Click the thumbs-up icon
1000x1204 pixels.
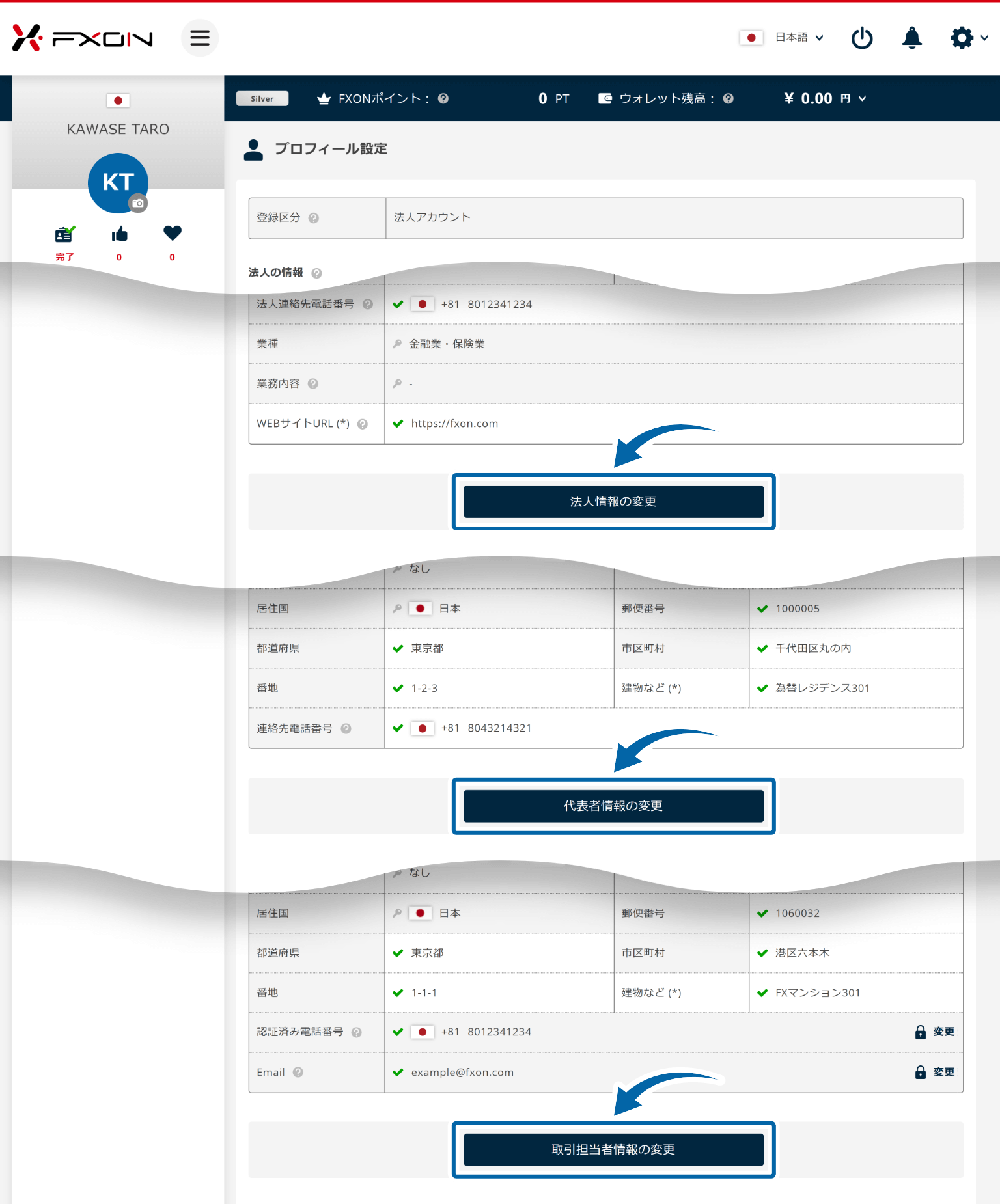(119, 234)
